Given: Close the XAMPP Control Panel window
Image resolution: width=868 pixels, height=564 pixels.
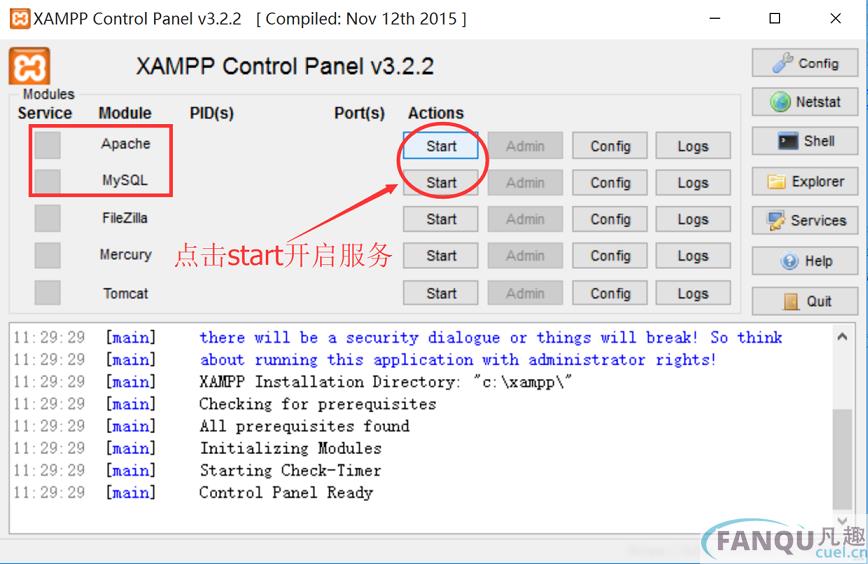Looking at the screenshot, I should [835, 18].
